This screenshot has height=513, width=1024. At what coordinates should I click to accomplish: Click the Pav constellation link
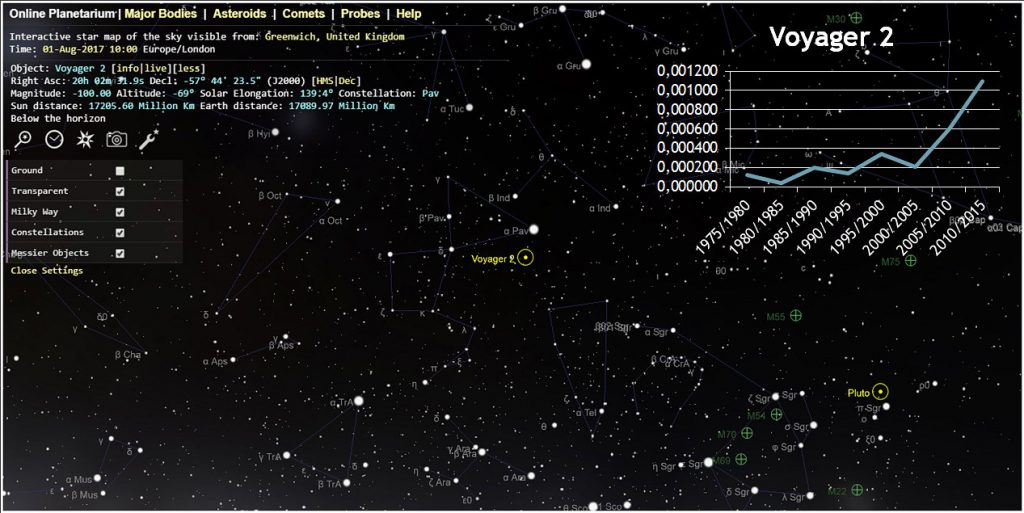click(430, 93)
